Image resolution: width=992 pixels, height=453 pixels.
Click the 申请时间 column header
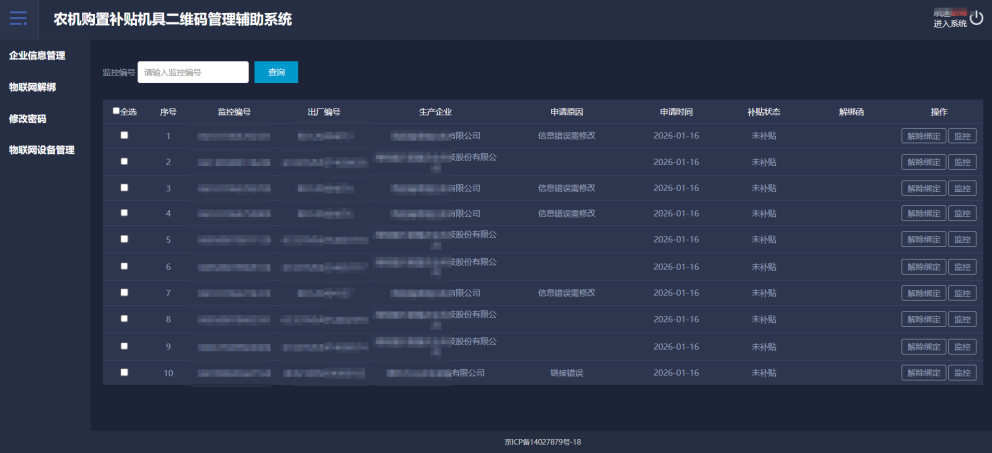676,111
